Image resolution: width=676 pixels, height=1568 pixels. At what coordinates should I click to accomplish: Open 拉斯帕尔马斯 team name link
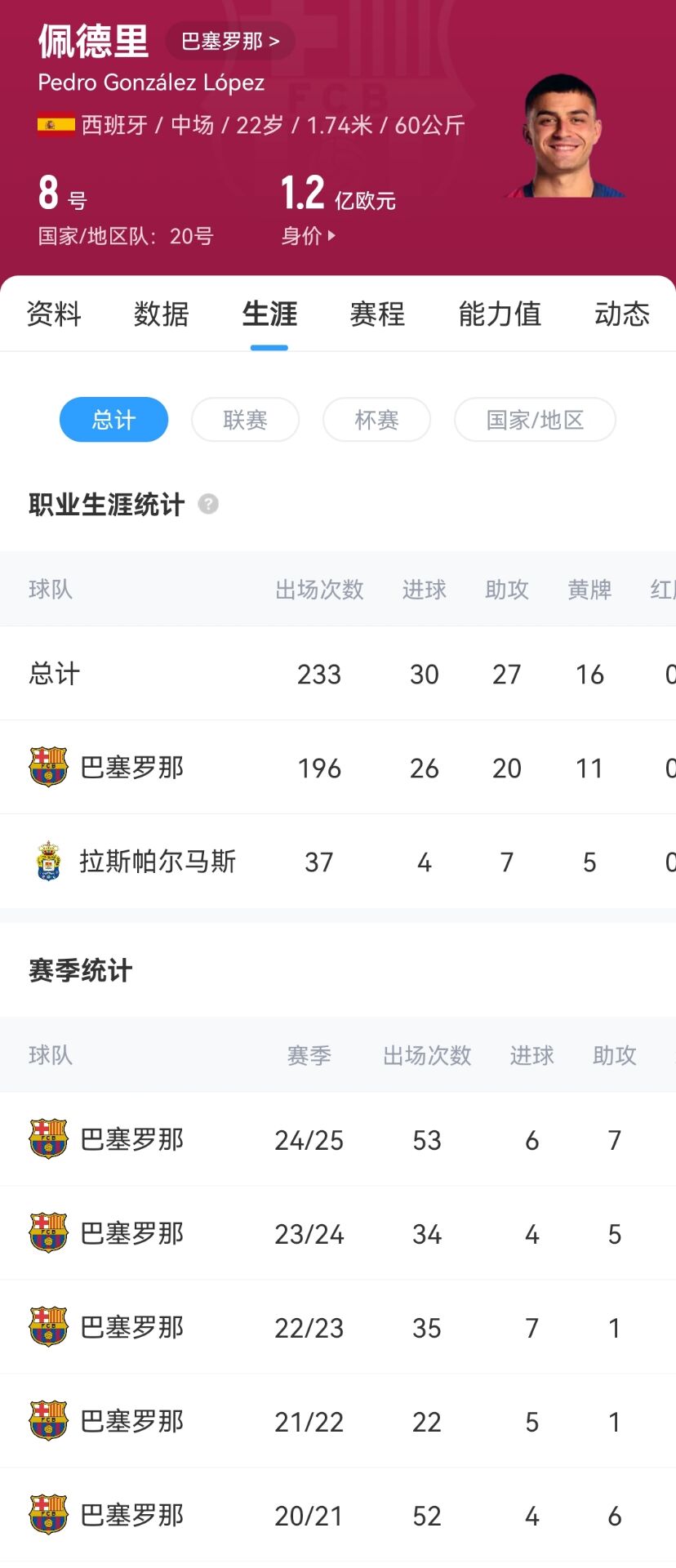158,861
